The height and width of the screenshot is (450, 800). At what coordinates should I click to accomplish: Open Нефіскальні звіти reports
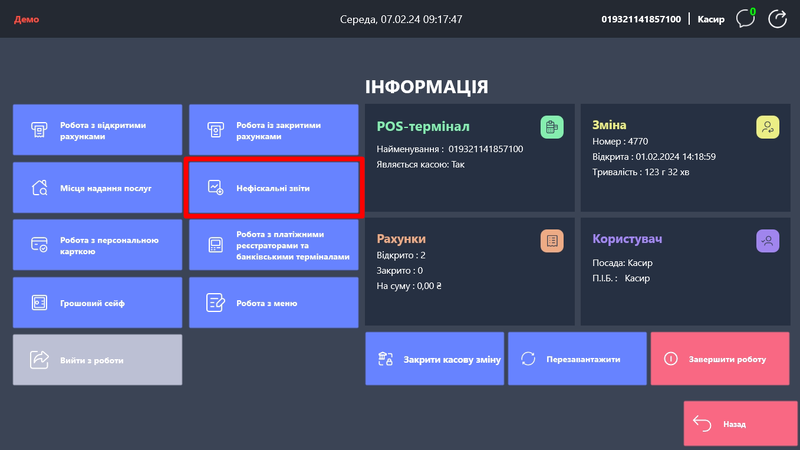click(273, 187)
